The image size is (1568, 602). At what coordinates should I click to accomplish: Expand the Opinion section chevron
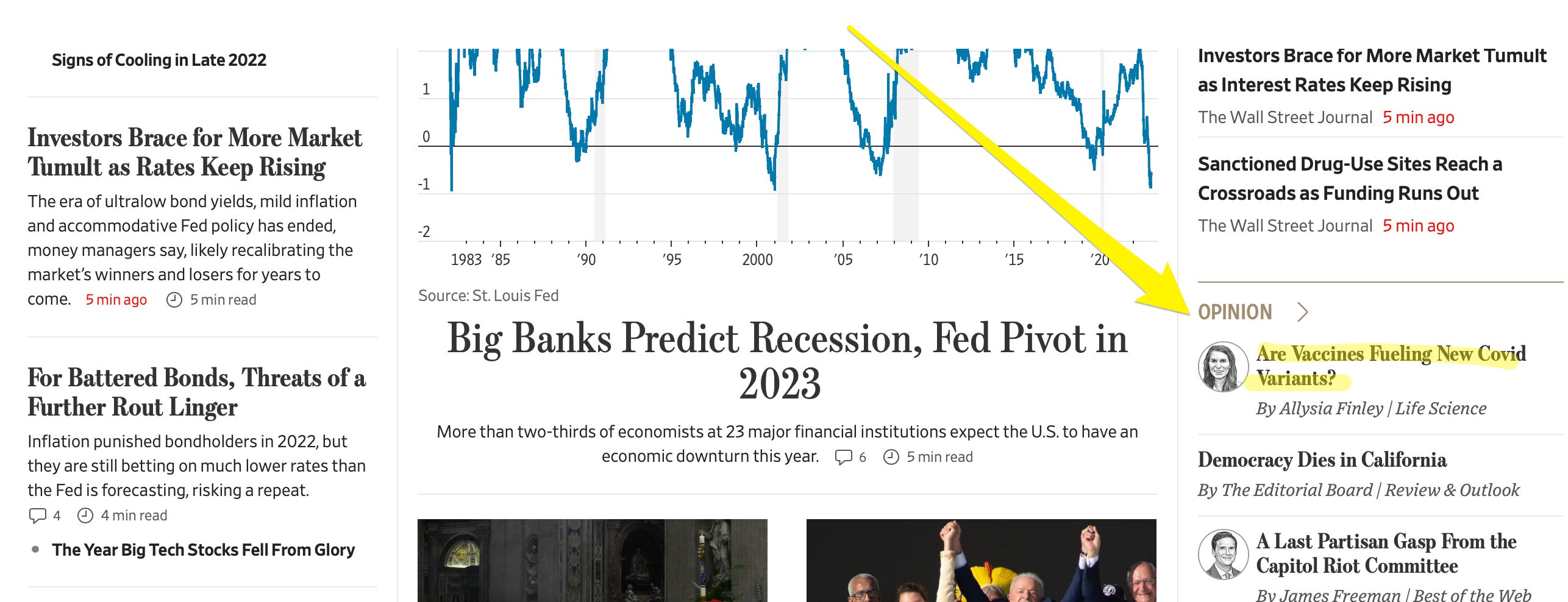coord(1302,312)
